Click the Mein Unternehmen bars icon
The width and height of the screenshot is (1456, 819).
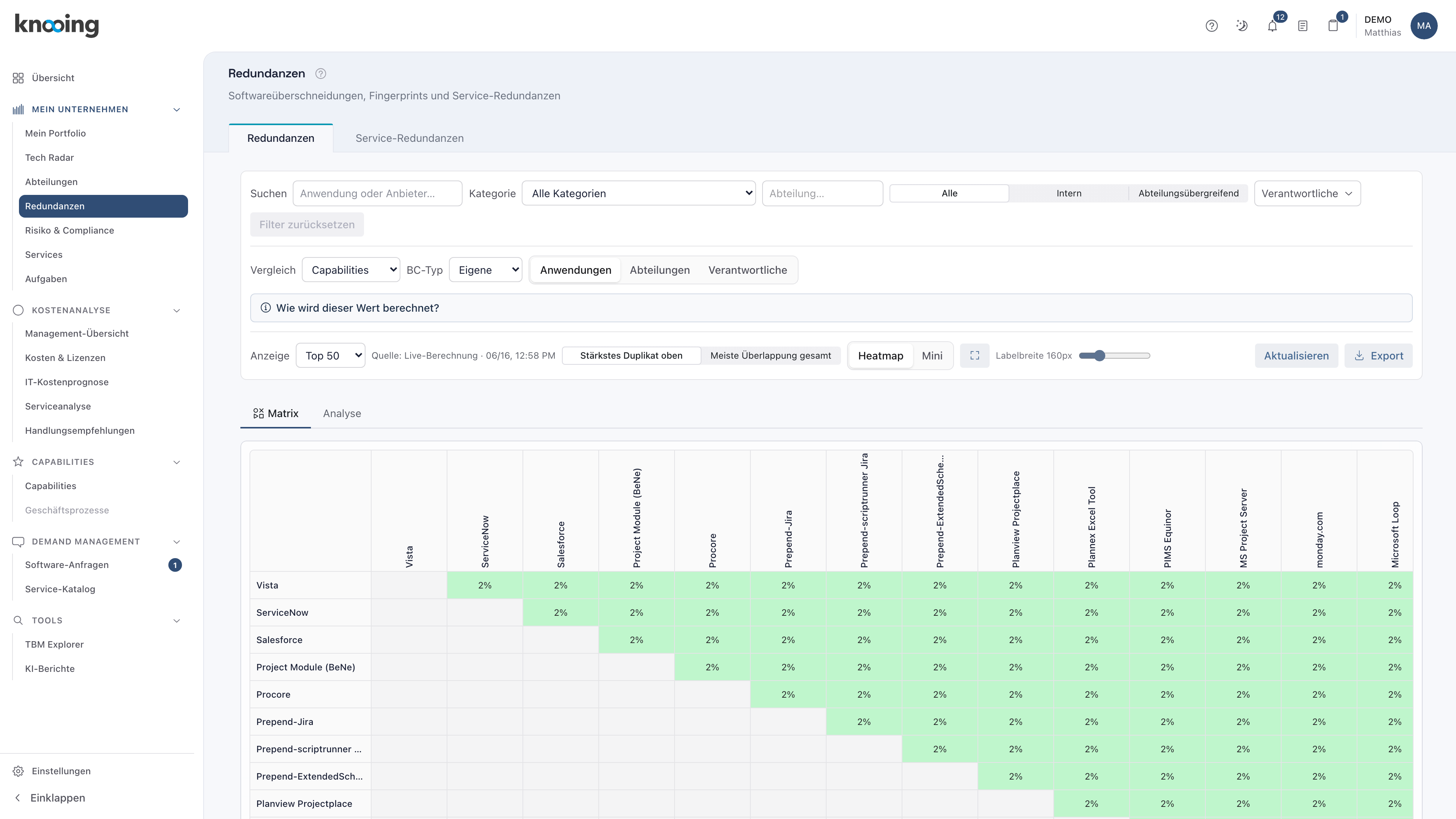18,110
